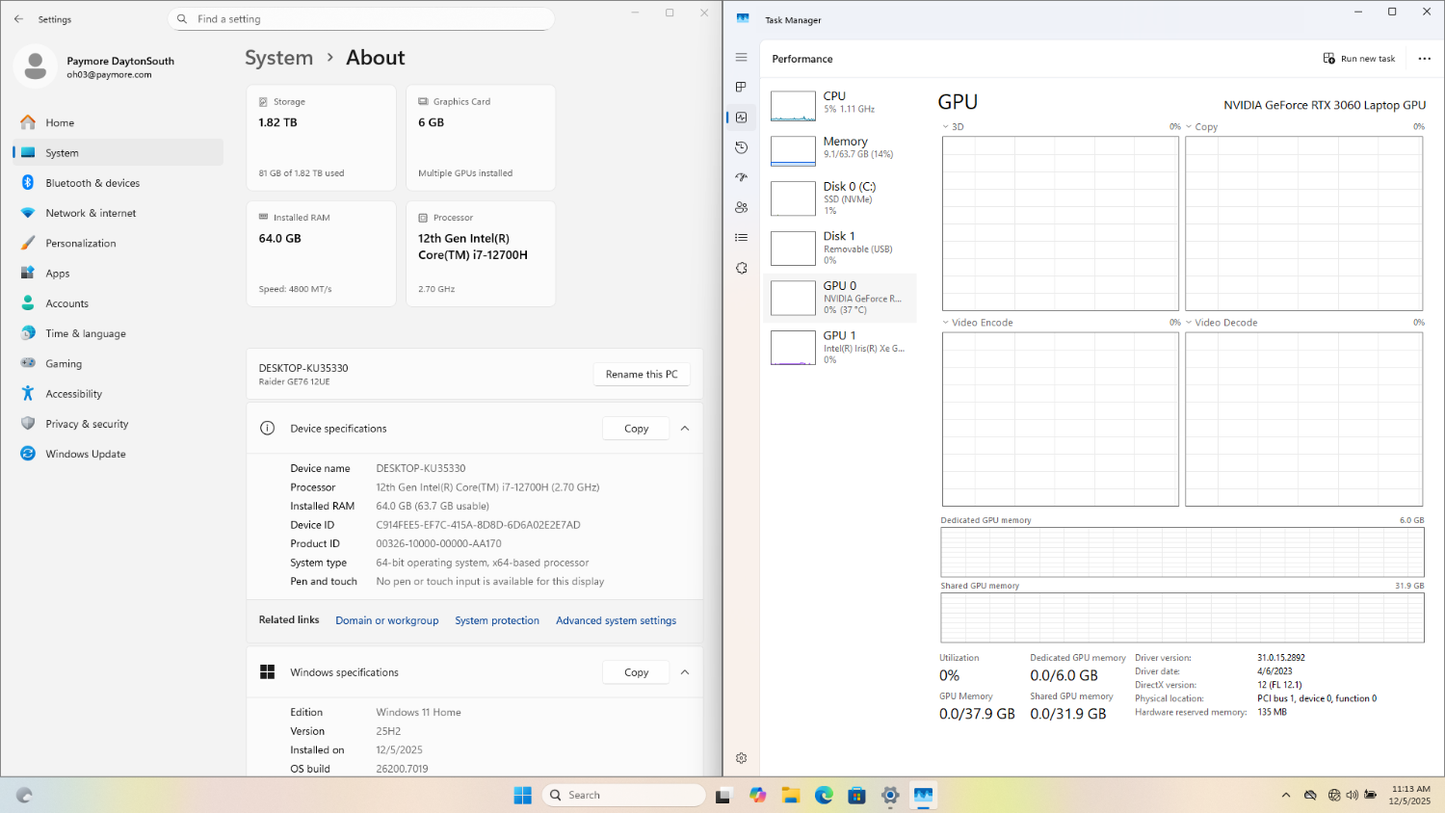This screenshot has height=813, width=1445.
Task: Collapse the Device specifications section
Action: coord(685,428)
